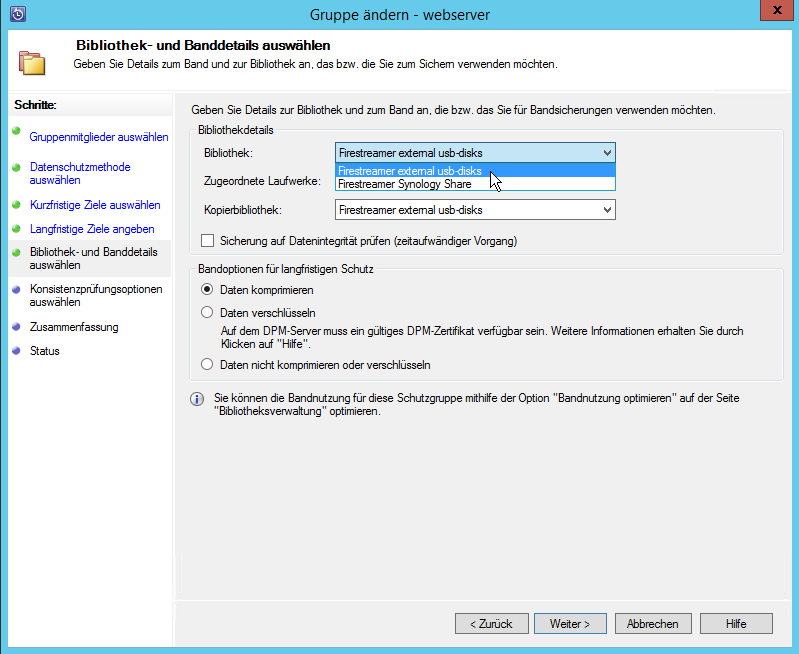Open the Kopierbibliothek dropdown
This screenshot has width=799, height=654.
[x=606, y=210]
